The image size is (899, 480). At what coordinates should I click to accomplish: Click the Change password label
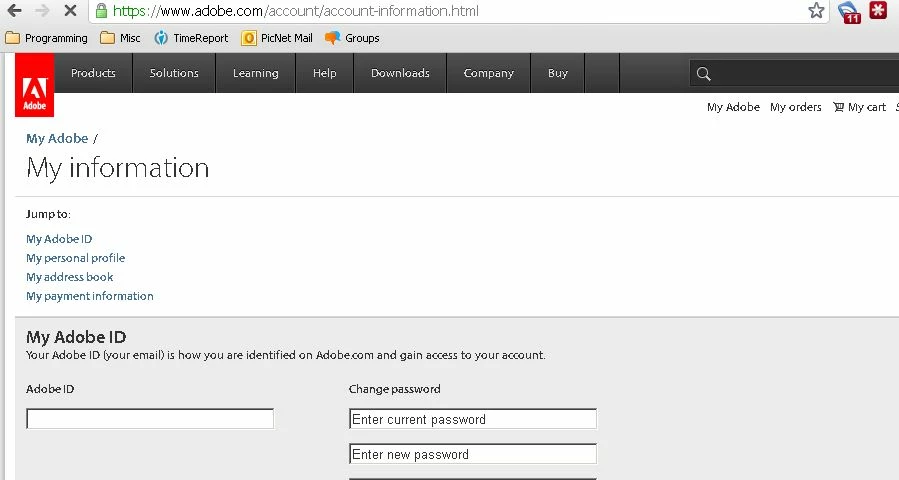tap(394, 389)
